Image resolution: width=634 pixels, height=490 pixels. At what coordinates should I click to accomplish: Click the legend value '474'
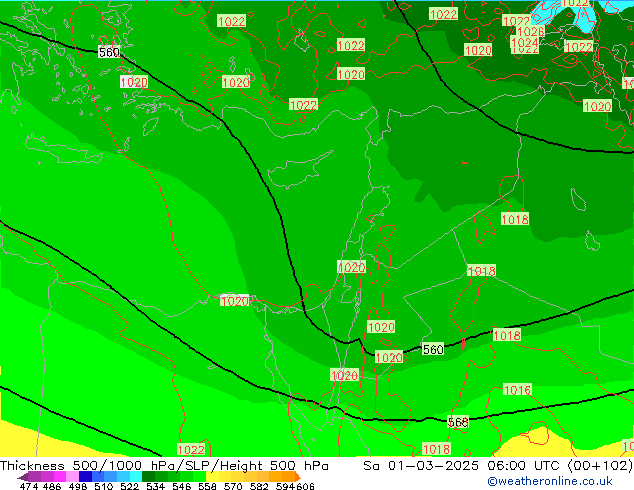pos(29,486)
